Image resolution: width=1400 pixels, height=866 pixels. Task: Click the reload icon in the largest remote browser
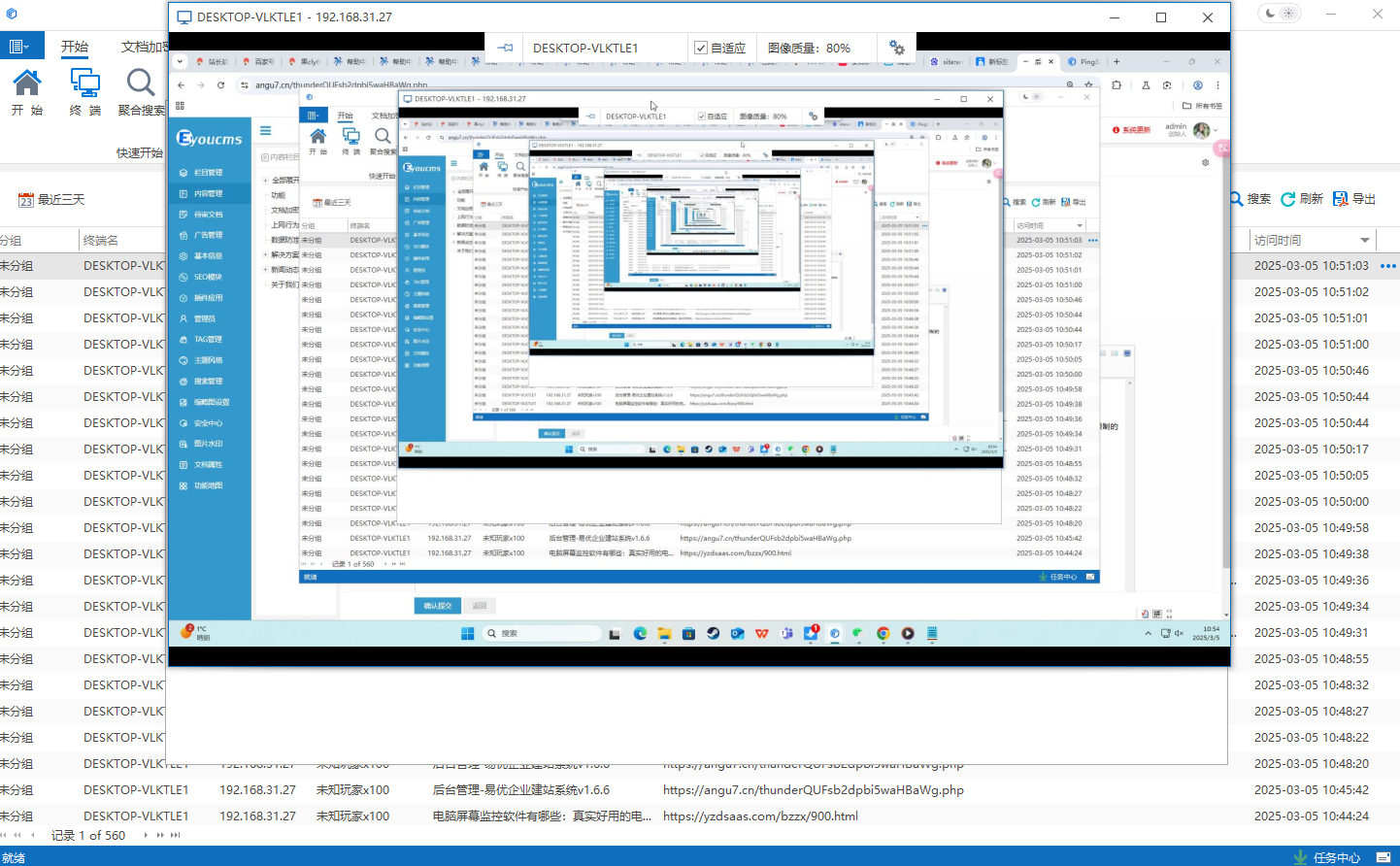(x=220, y=85)
